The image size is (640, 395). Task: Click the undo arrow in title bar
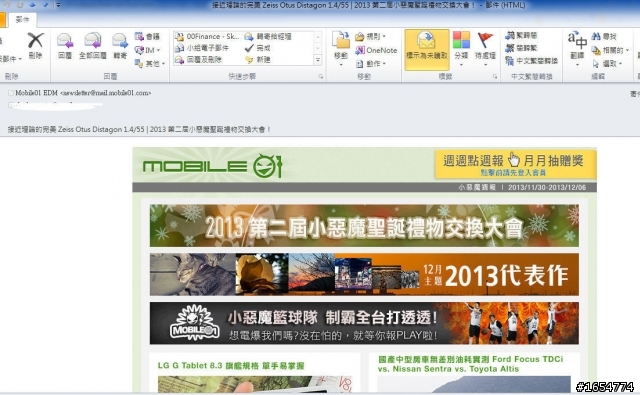[8, 5]
